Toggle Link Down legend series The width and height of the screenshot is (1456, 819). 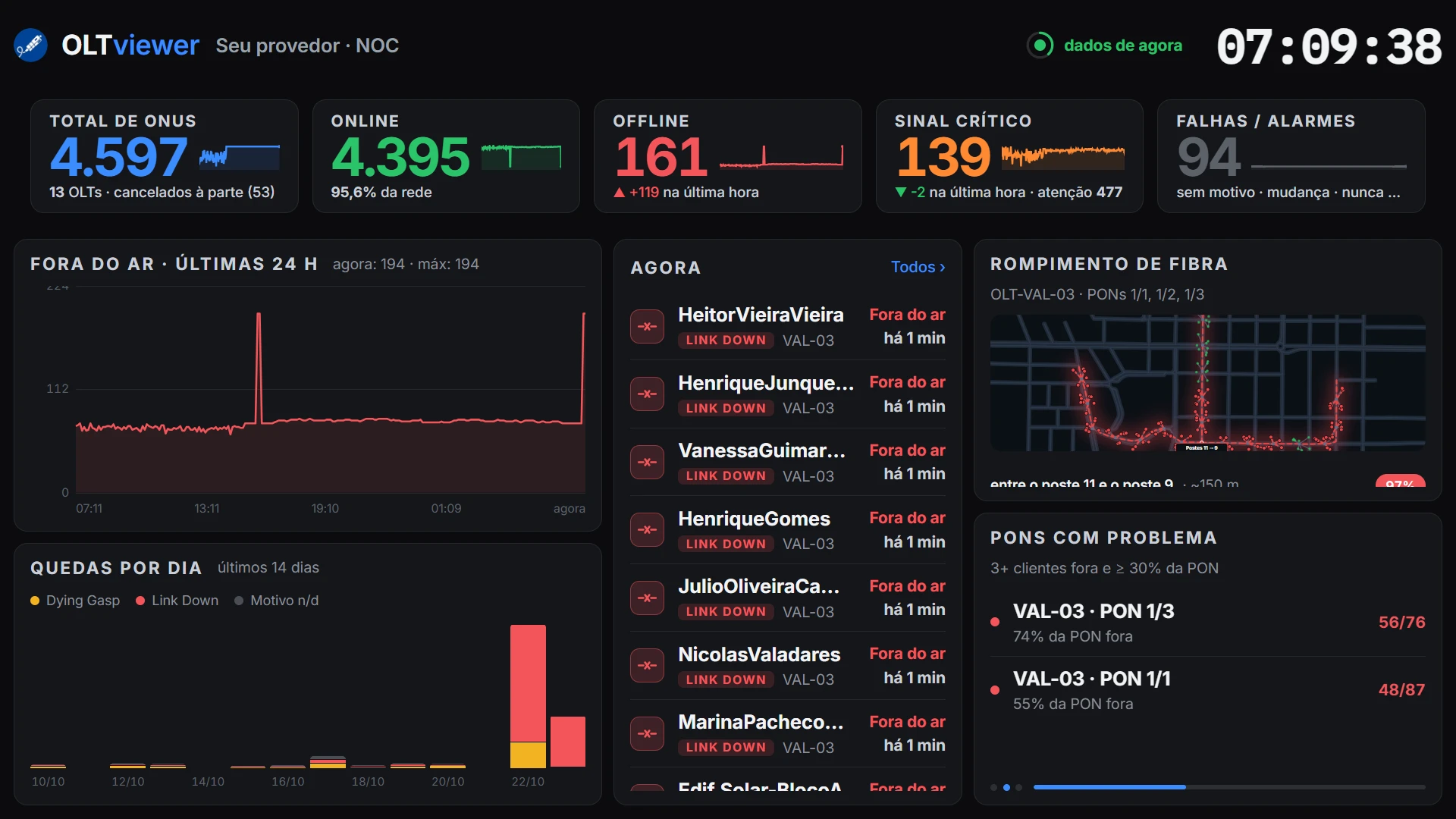(177, 601)
